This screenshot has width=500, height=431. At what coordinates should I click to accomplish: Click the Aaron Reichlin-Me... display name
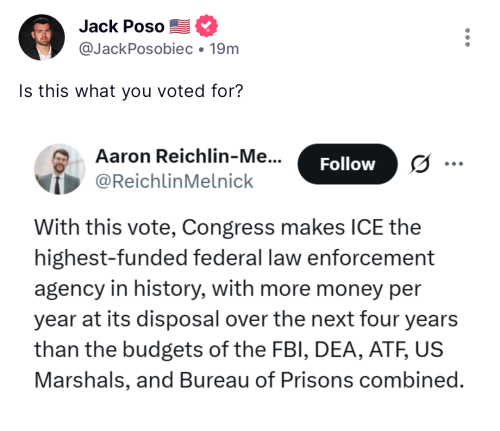[x=189, y=156]
